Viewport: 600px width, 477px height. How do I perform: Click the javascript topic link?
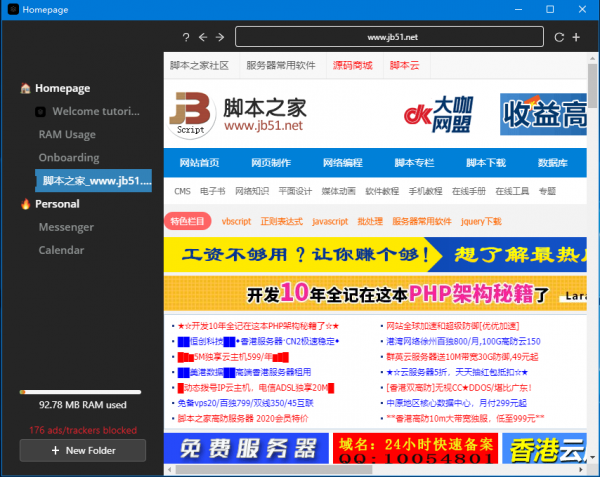tap(329, 221)
